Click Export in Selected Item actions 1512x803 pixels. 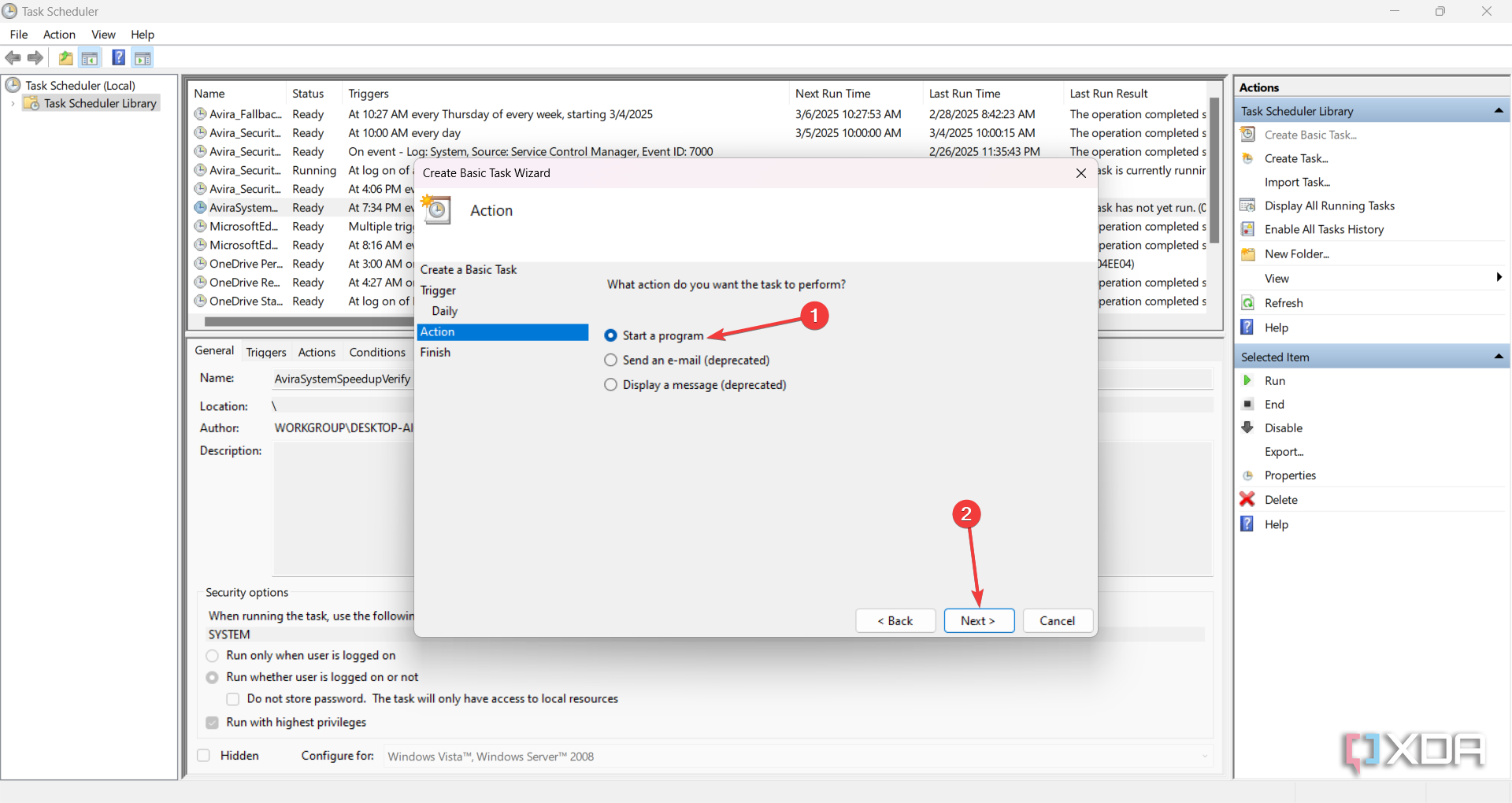[x=1284, y=452]
